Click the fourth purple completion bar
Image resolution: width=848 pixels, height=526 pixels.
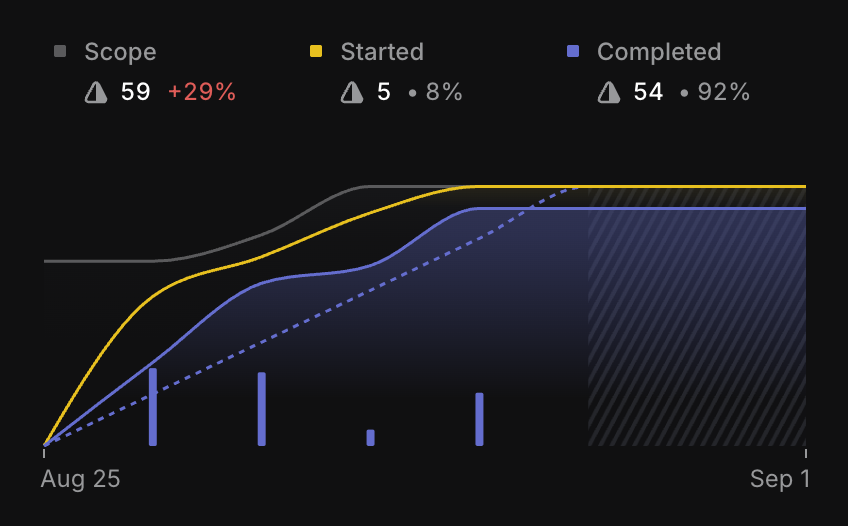[x=479, y=418]
